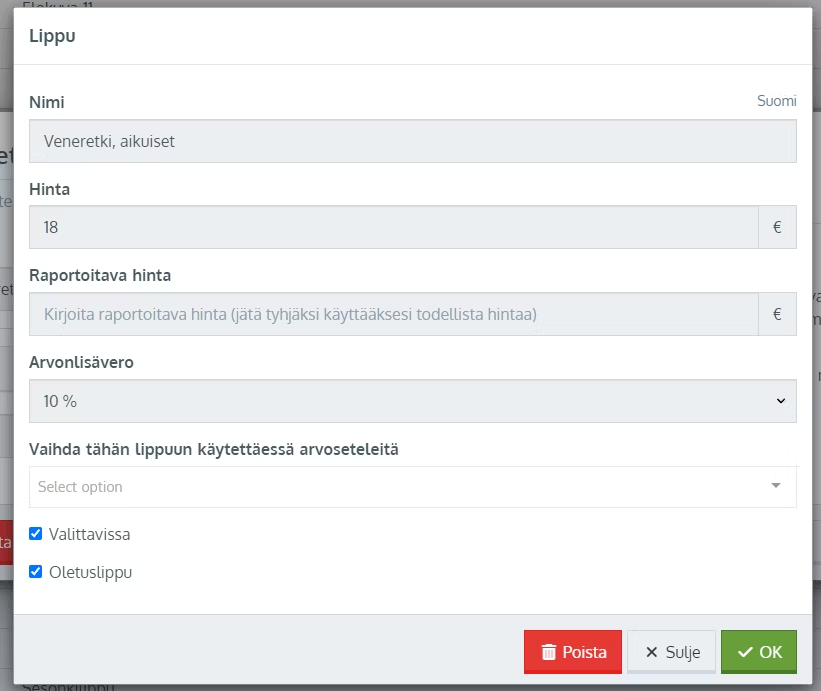
Task: Click the Valittavissa label text
Action: [89, 534]
